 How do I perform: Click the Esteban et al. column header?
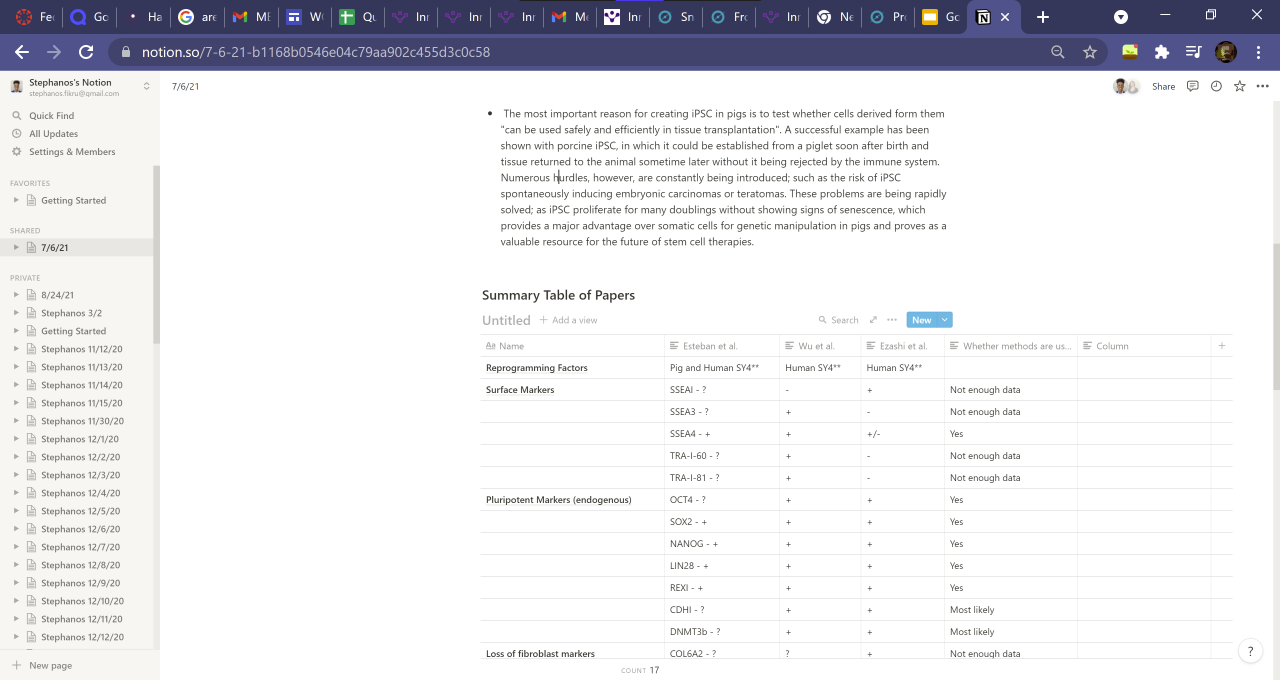point(710,346)
